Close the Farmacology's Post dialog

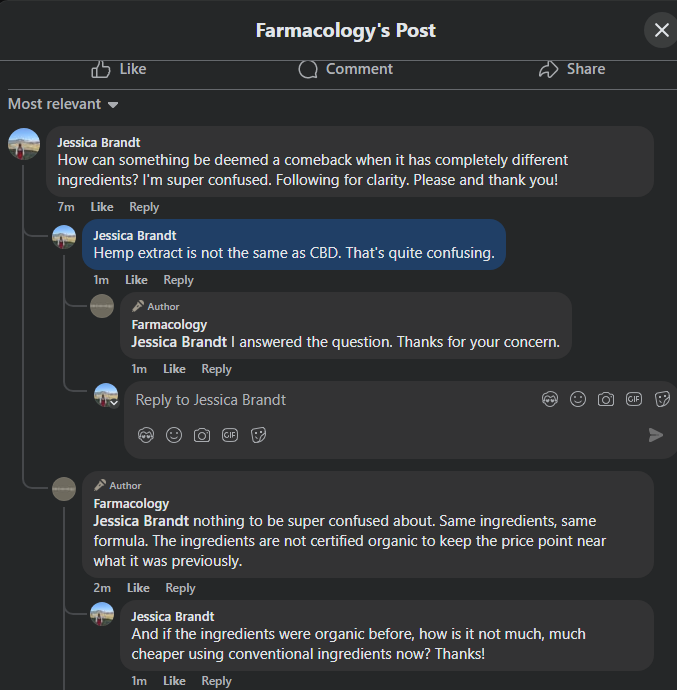pyautogui.click(x=661, y=30)
